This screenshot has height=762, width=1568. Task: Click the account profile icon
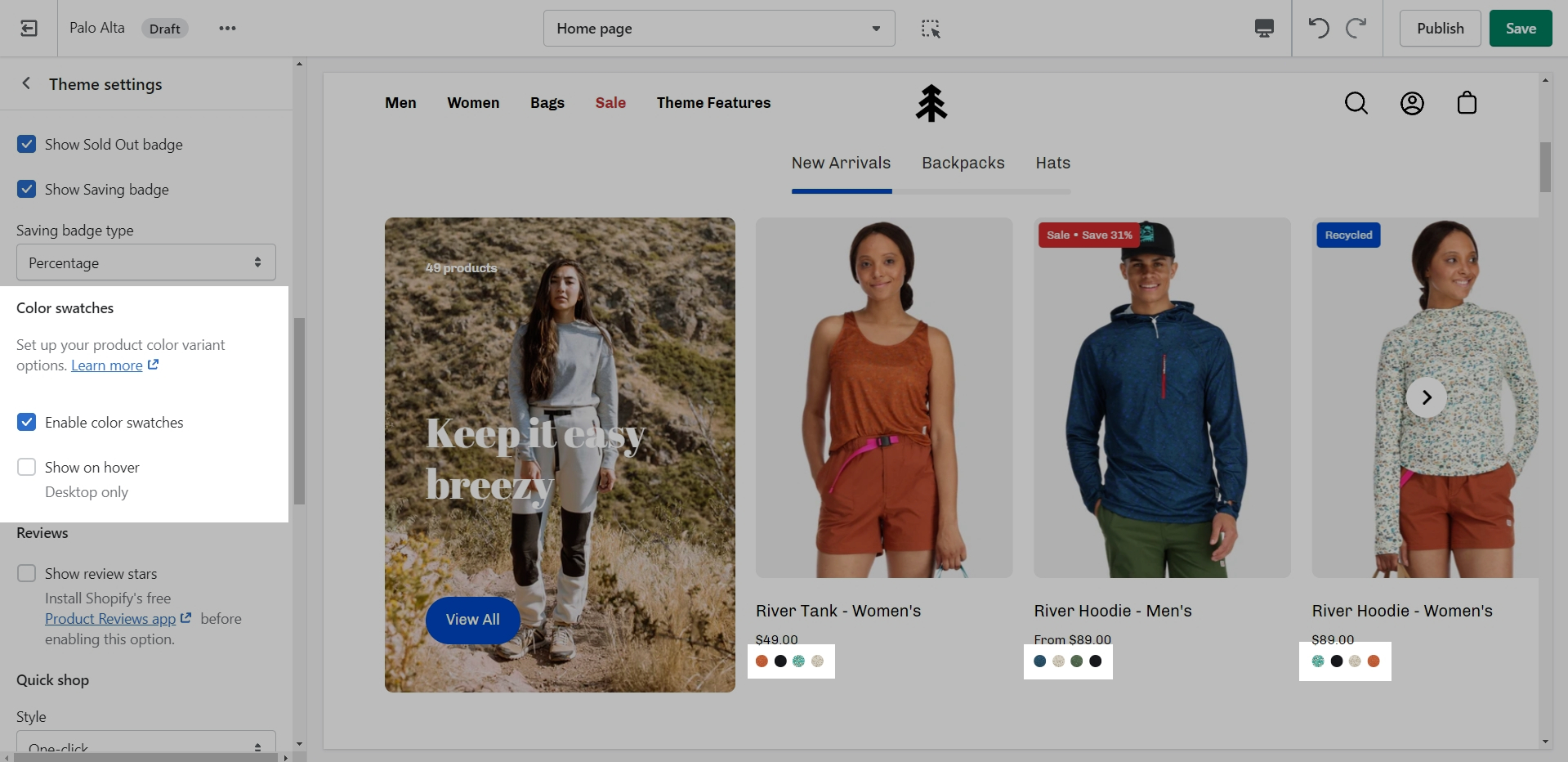click(1412, 103)
